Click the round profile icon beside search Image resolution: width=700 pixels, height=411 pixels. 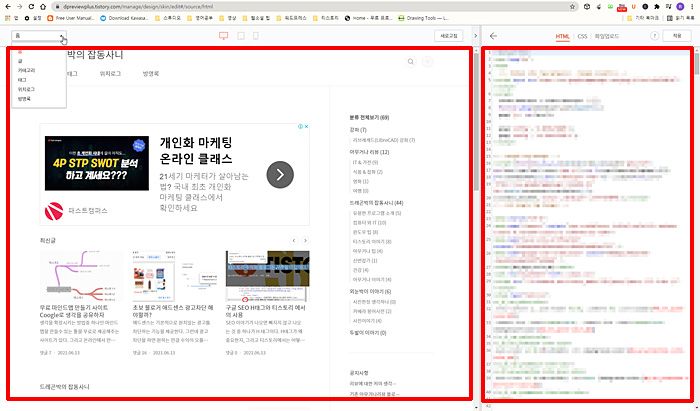click(x=428, y=62)
